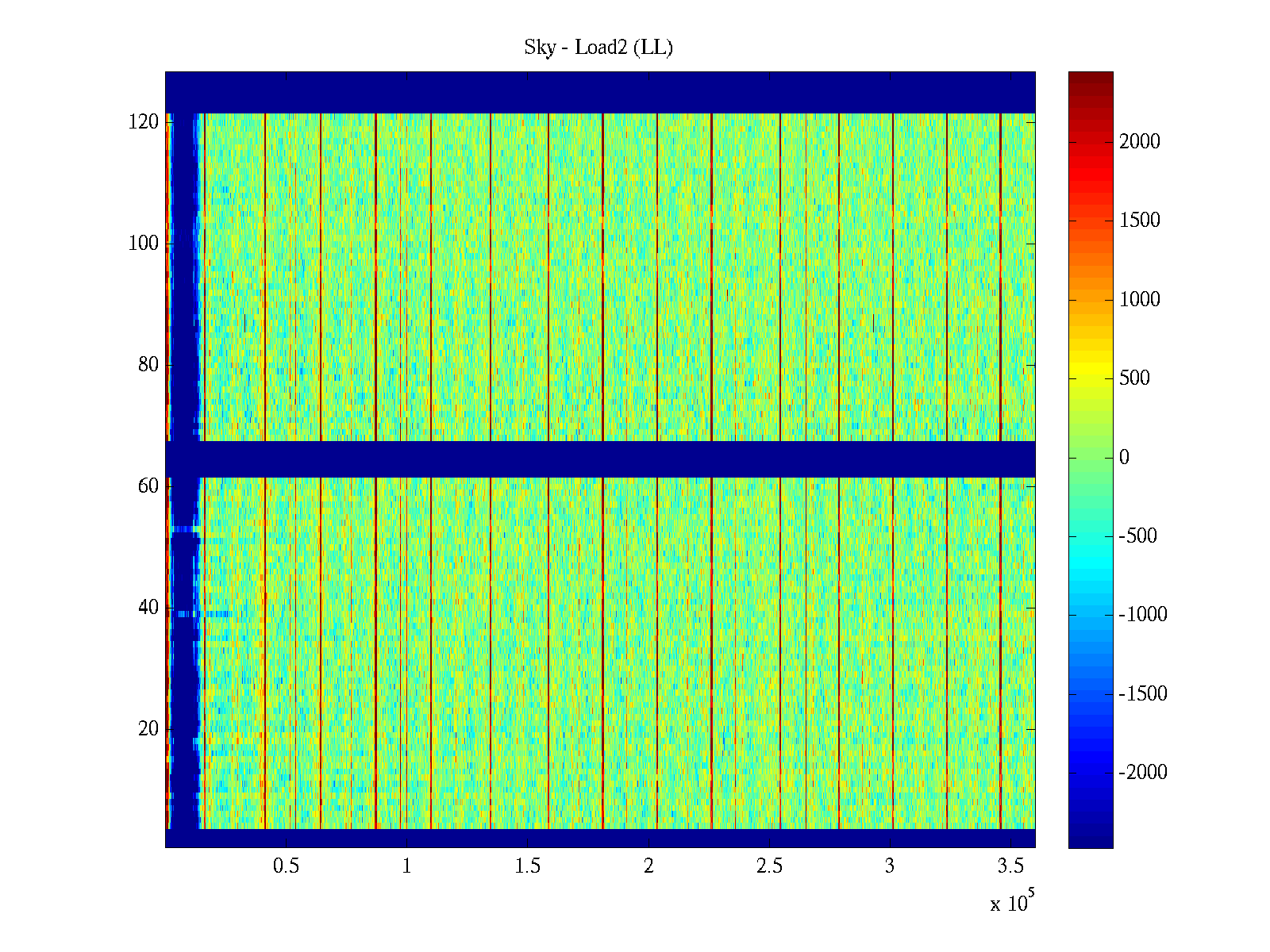Select the x-axis tick label 1.5
The height and width of the screenshot is (952, 1270).
(527, 866)
